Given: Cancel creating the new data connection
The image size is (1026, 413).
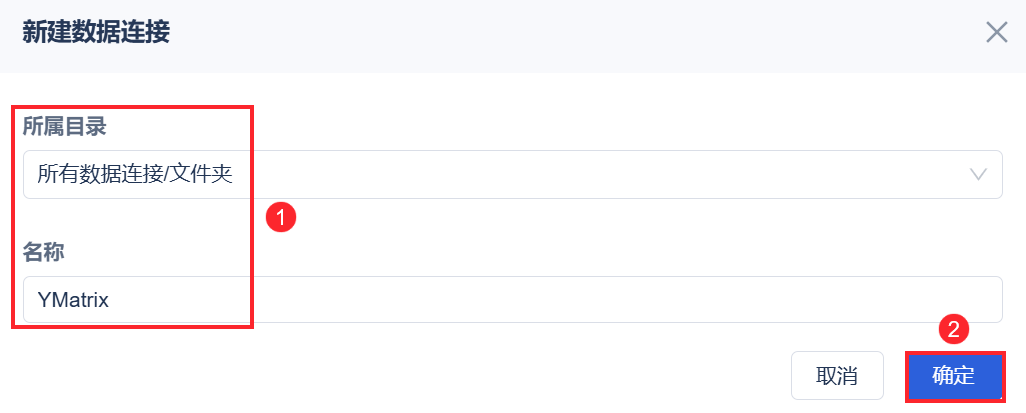Looking at the screenshot, I should (837, 376).
